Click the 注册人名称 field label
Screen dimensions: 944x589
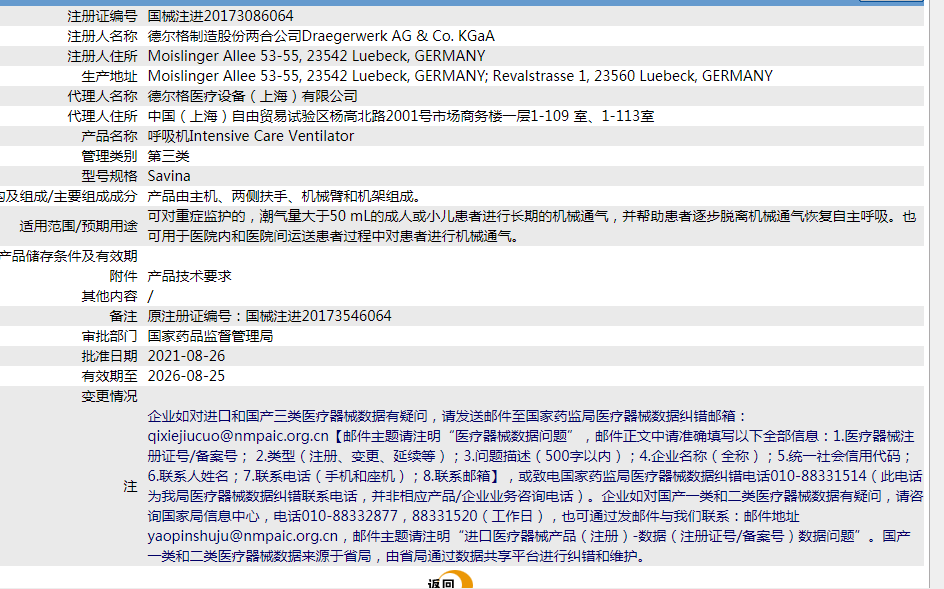[x=102, y=36]
